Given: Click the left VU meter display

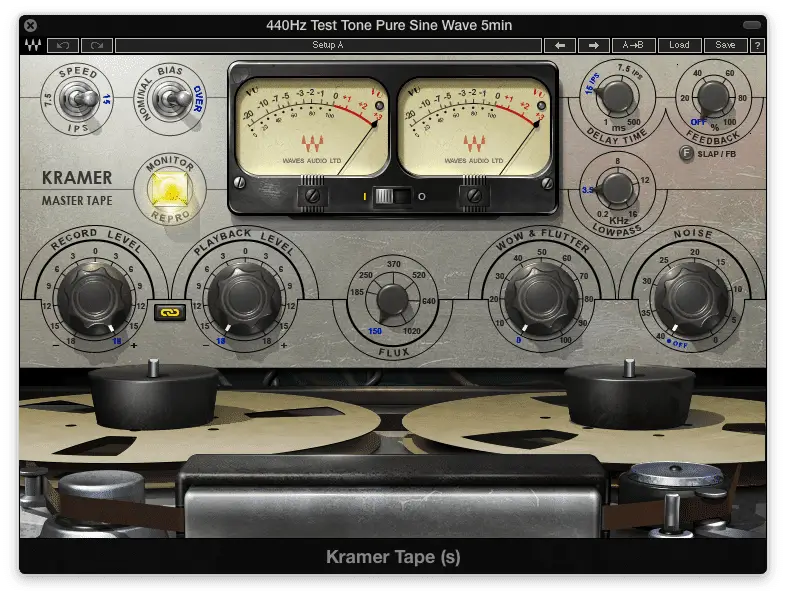Looking at the screenshot, I should 312,126.
